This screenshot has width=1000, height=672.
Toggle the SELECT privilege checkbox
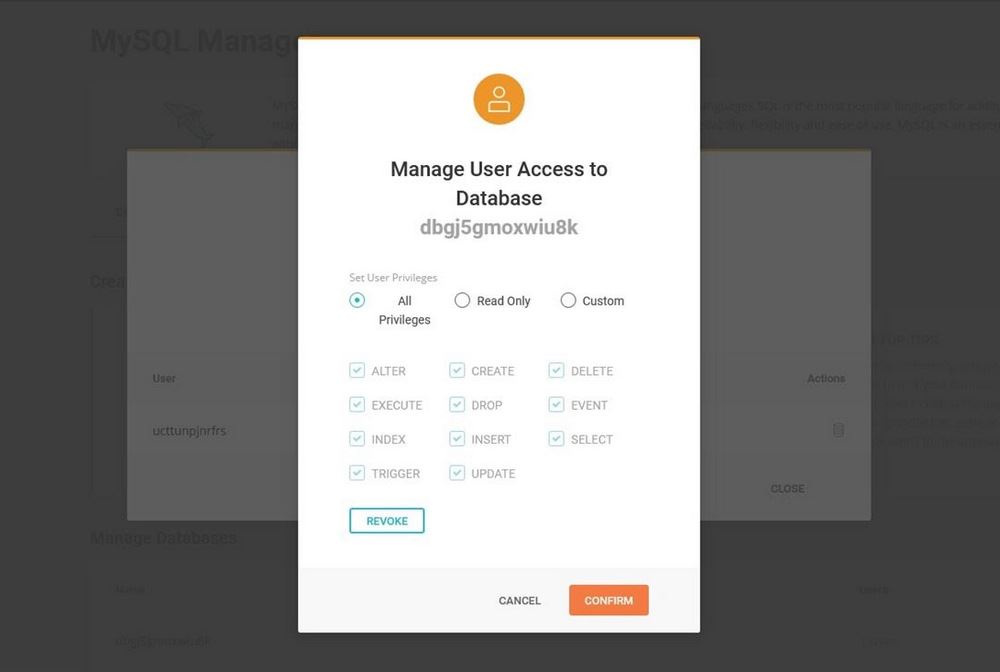coord(556,439)
